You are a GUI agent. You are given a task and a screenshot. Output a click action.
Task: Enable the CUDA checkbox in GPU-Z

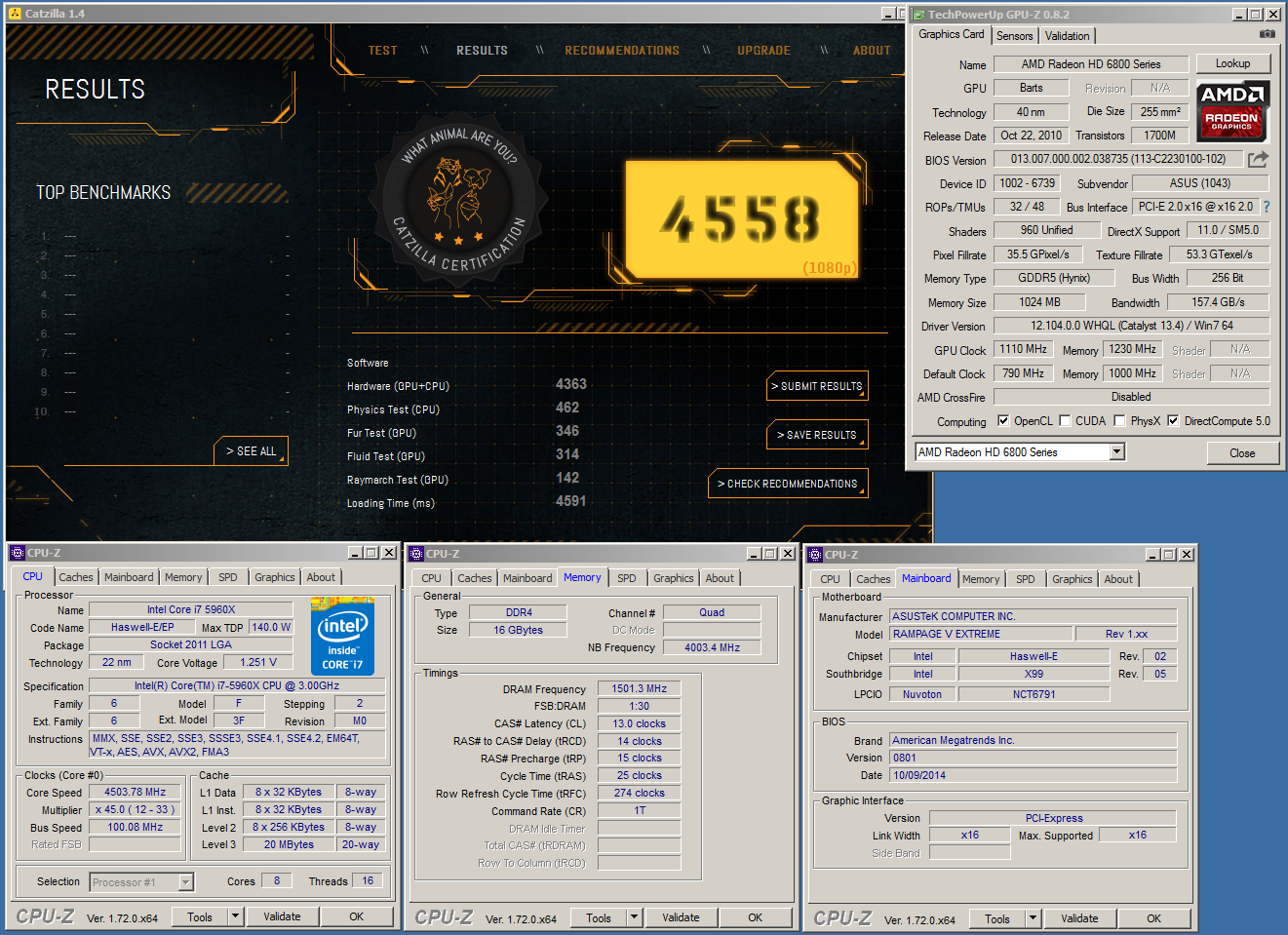(1066, 421)
